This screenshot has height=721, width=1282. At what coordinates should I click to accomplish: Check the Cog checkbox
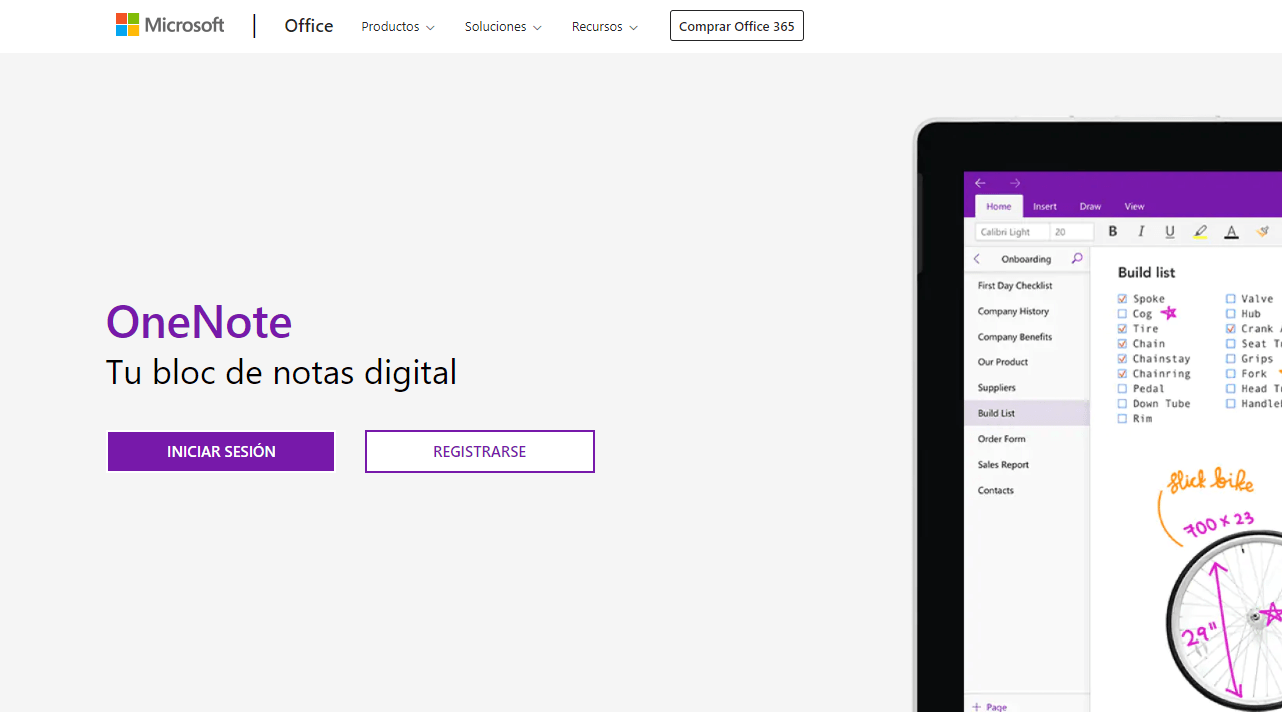pos(1122,314)
